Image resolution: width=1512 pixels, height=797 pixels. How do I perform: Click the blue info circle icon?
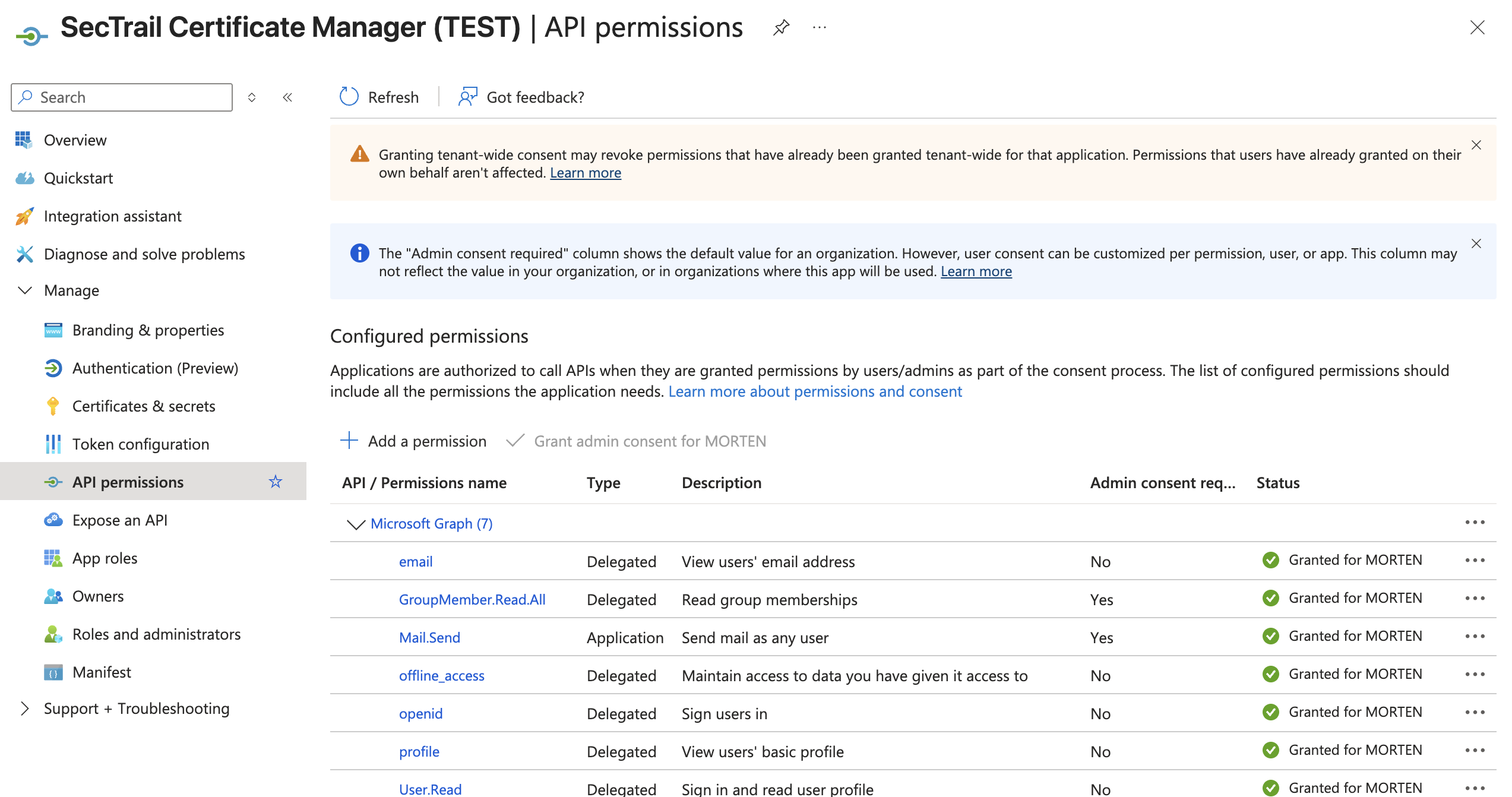[x=359, y=253]
